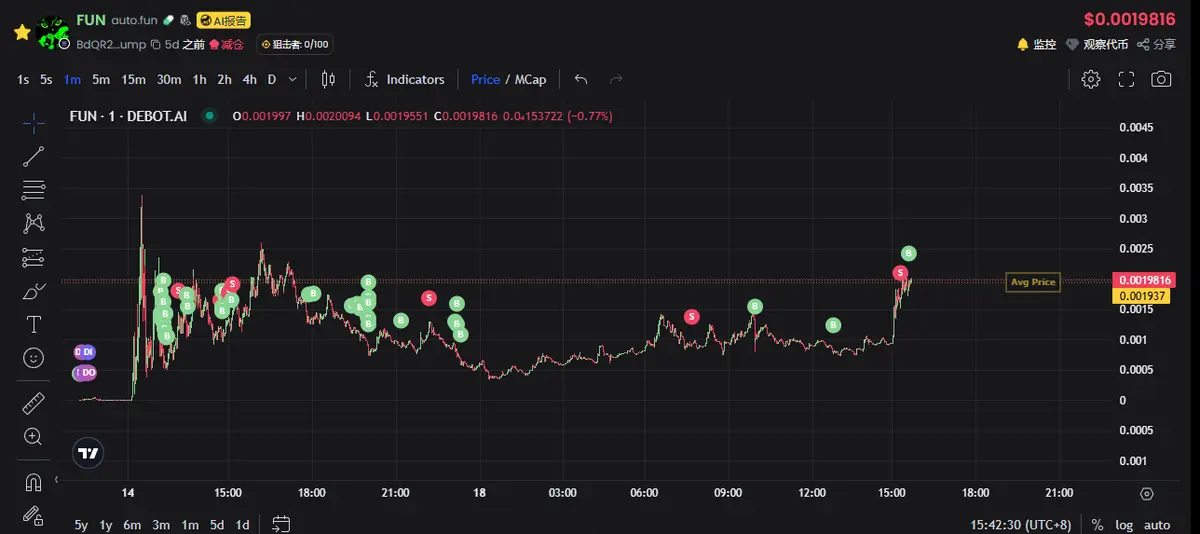Expand the timeframe dropdown chevron
Screen dimensions: 1200x534
292,79
